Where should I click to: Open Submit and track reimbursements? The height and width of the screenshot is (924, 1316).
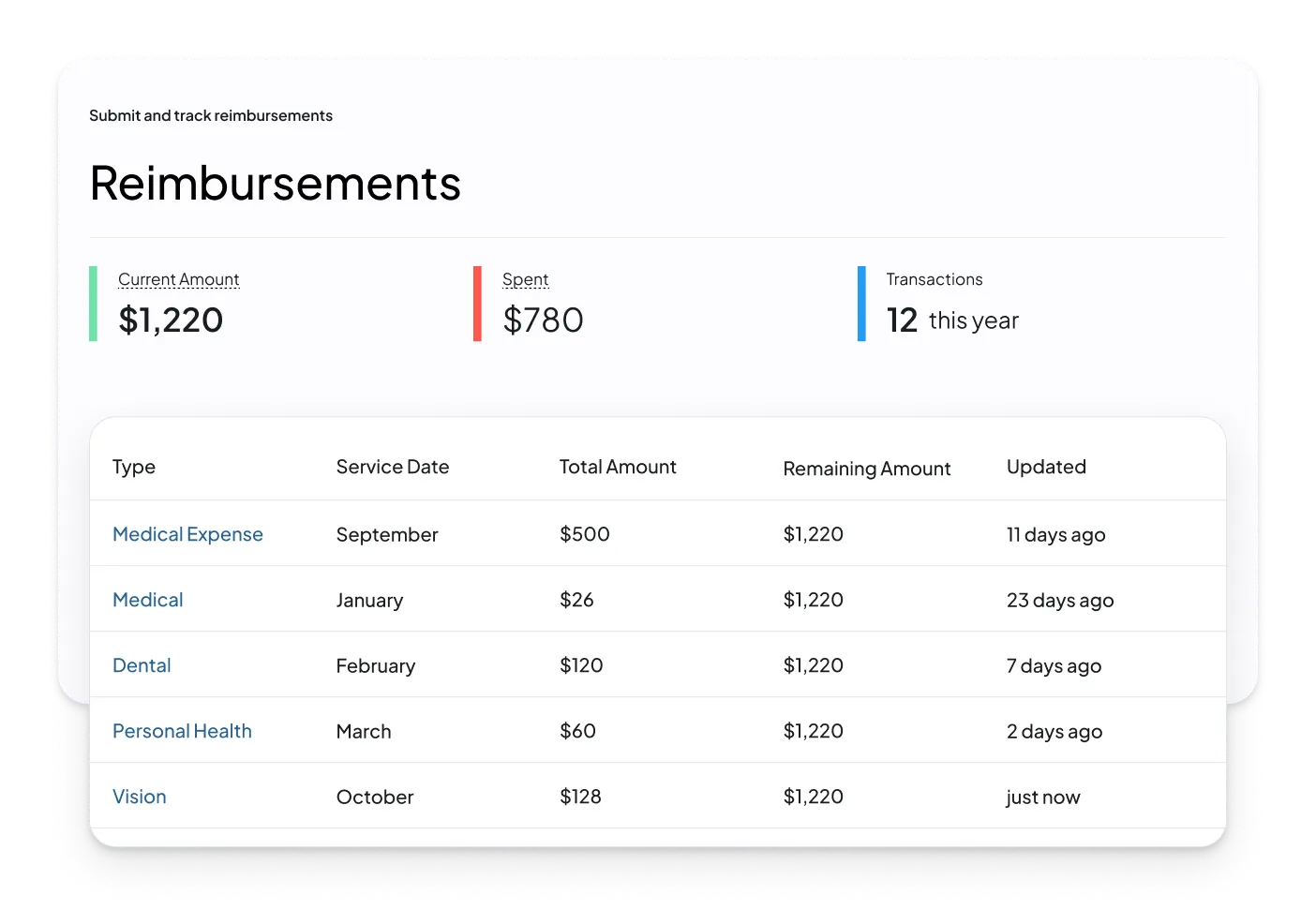coord(211,115)
